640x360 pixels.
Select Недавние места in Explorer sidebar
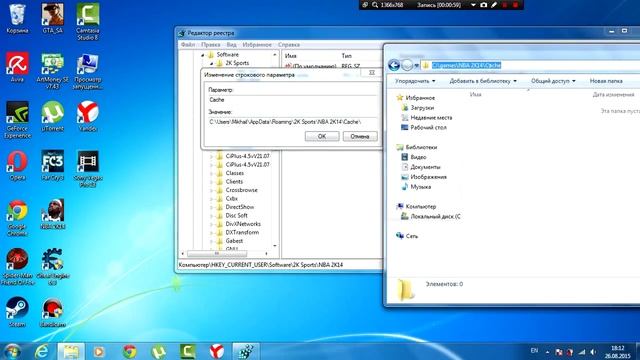(x=431, y=118)
